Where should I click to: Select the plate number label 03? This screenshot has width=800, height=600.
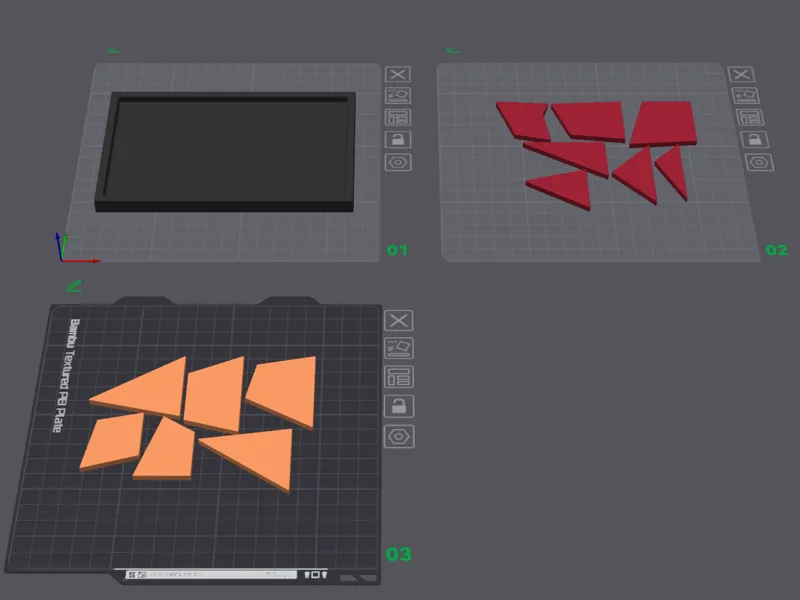[x=398, y=554]
